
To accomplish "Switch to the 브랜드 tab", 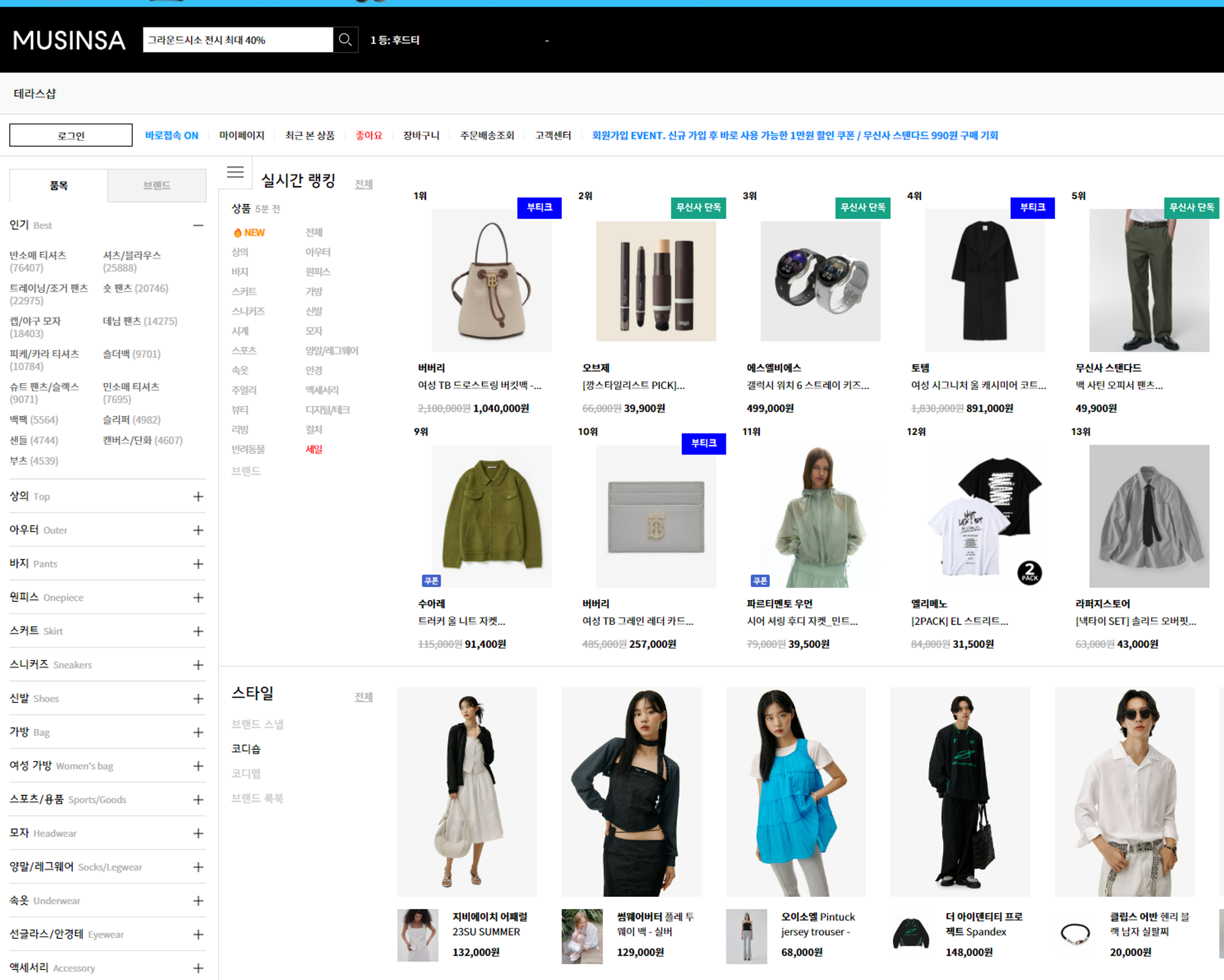I will click(x=157, y=185).
